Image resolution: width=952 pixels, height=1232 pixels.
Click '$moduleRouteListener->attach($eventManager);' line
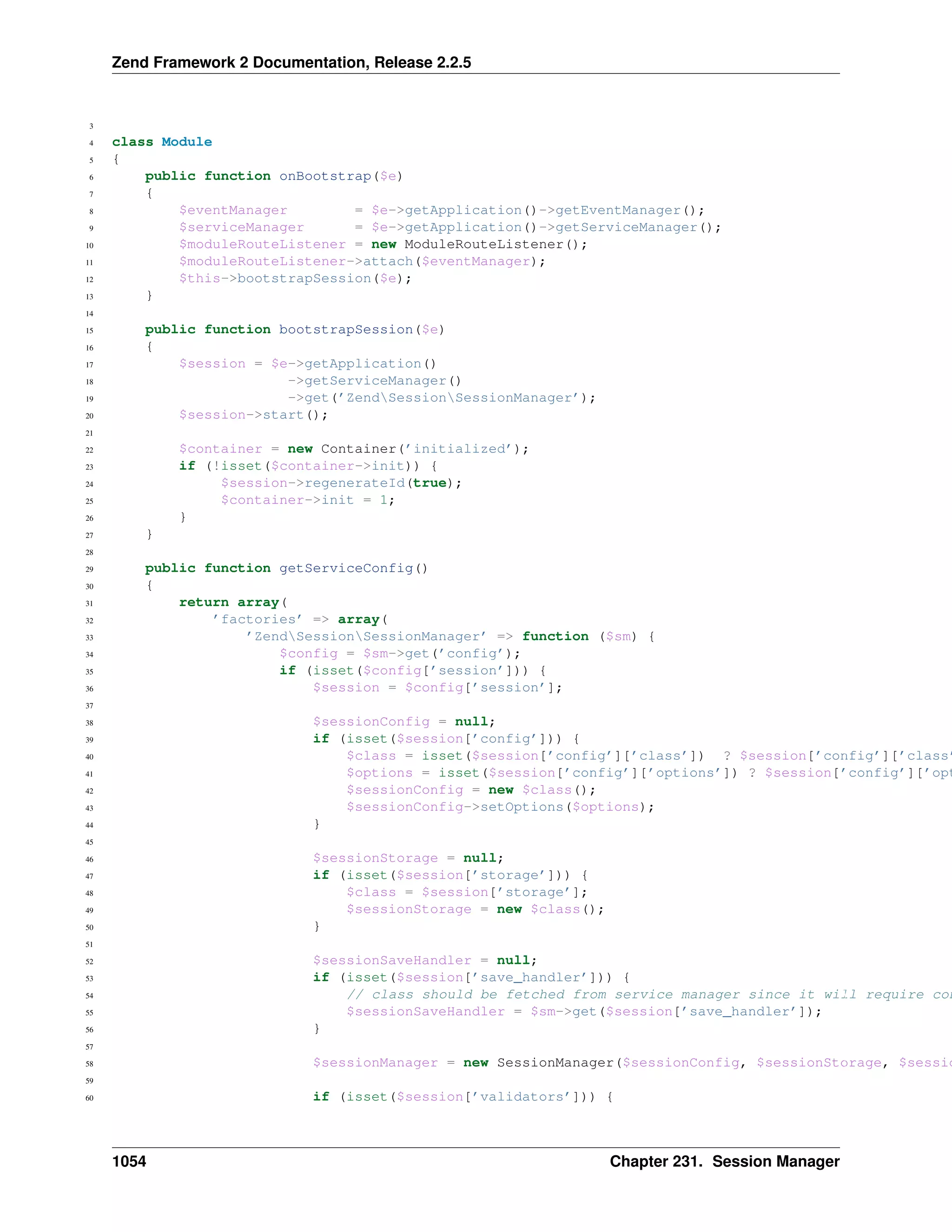click(362, 261)
